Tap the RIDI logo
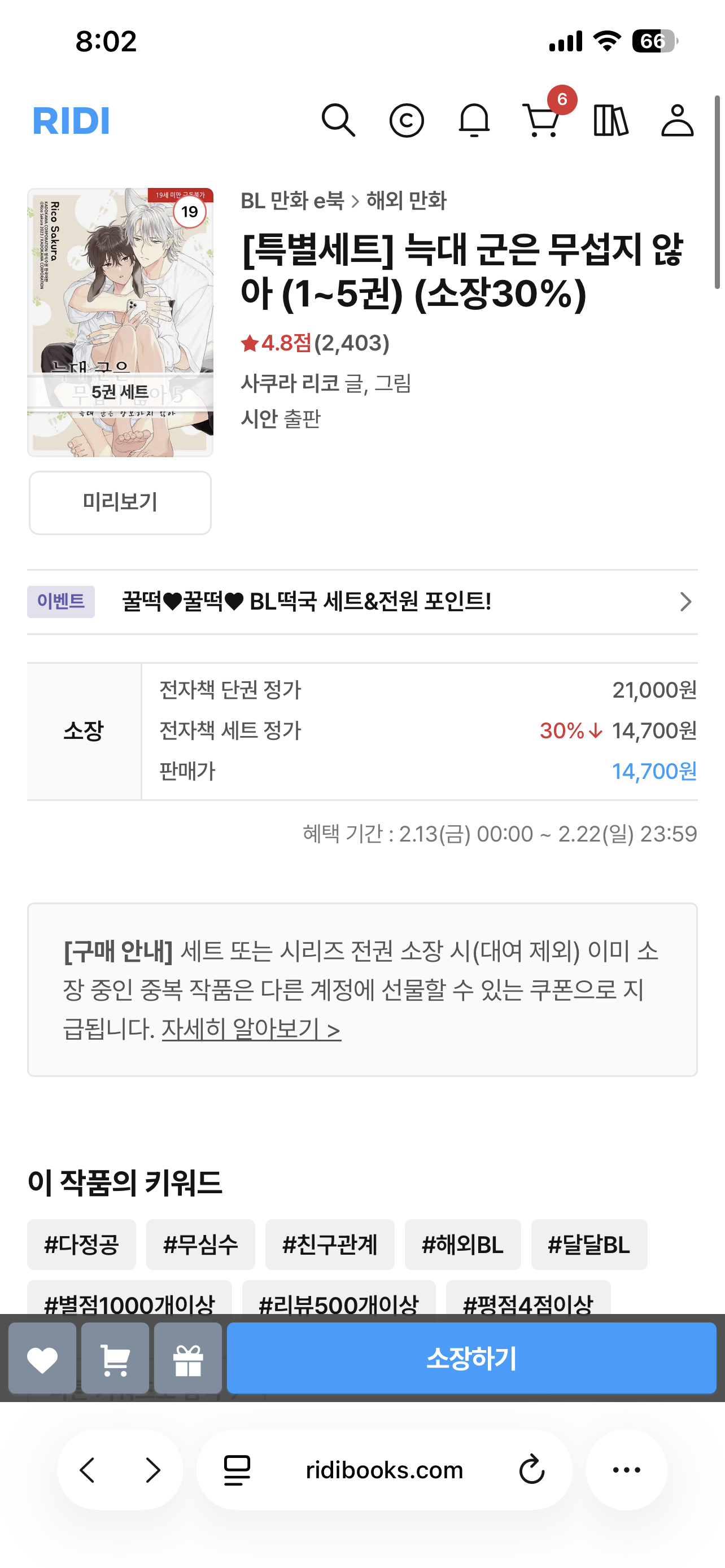This screenshot has width=725, height=1568. (x=71, y=121)
